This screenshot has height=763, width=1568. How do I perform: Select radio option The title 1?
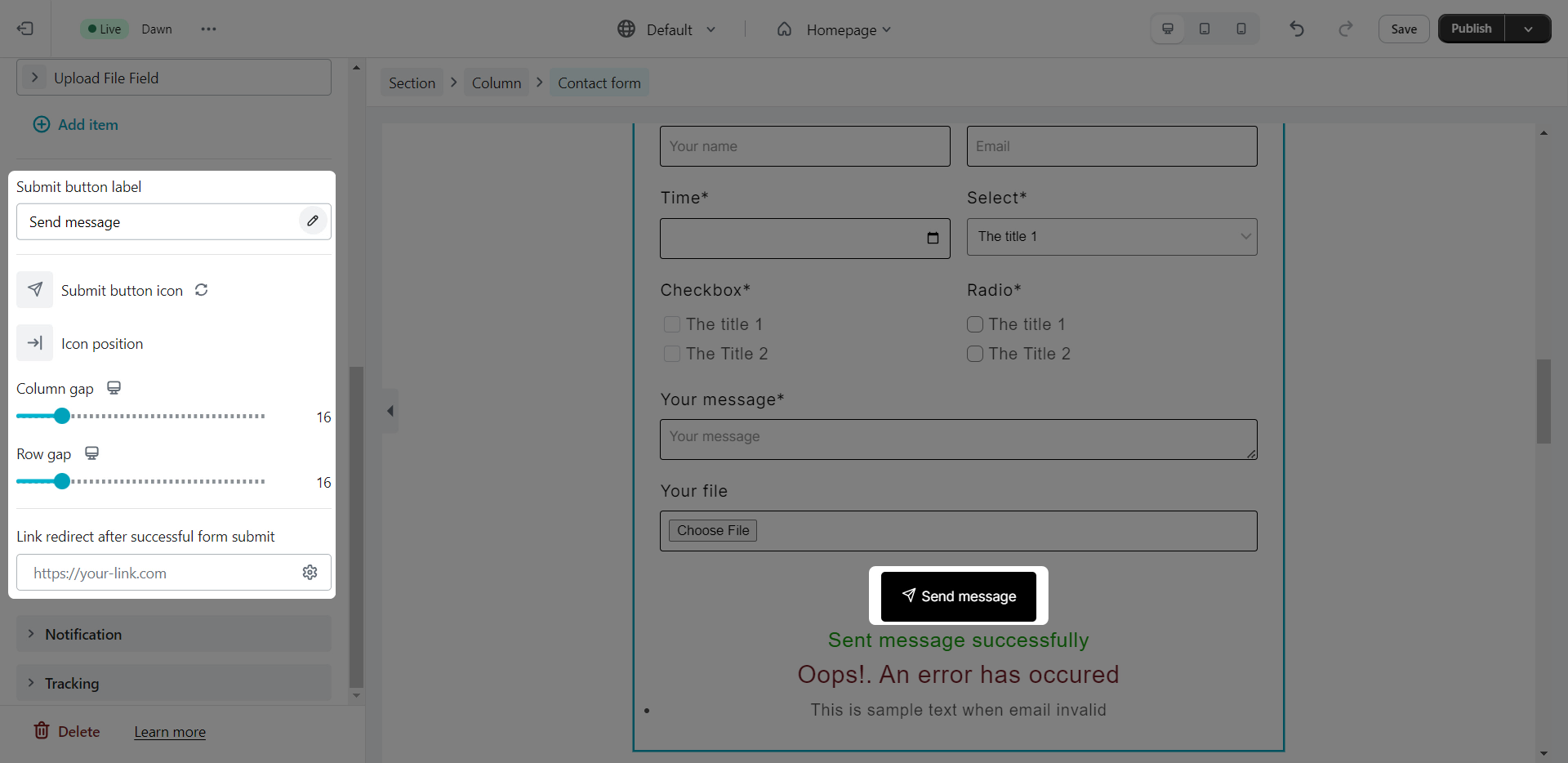tap(975, 324)
